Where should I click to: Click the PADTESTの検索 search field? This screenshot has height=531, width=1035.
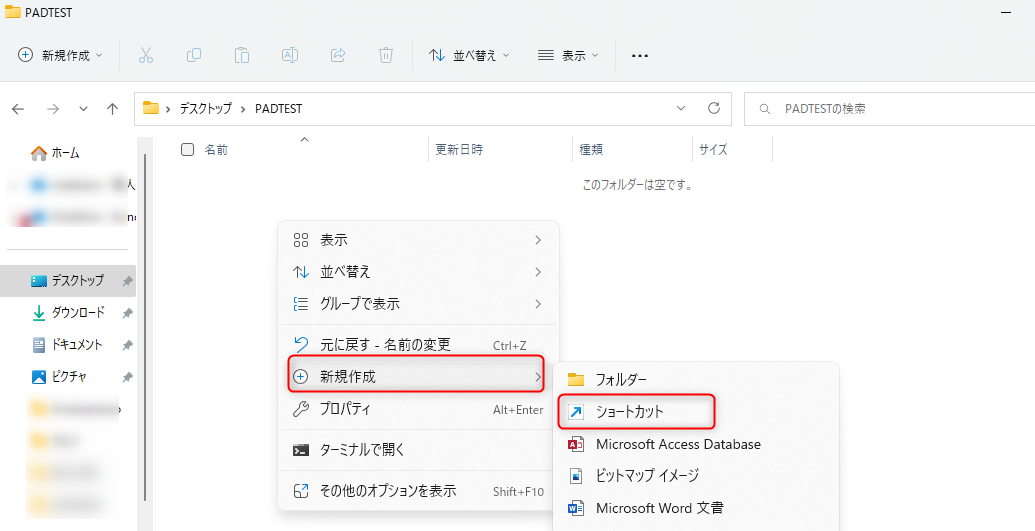[889, 109]
